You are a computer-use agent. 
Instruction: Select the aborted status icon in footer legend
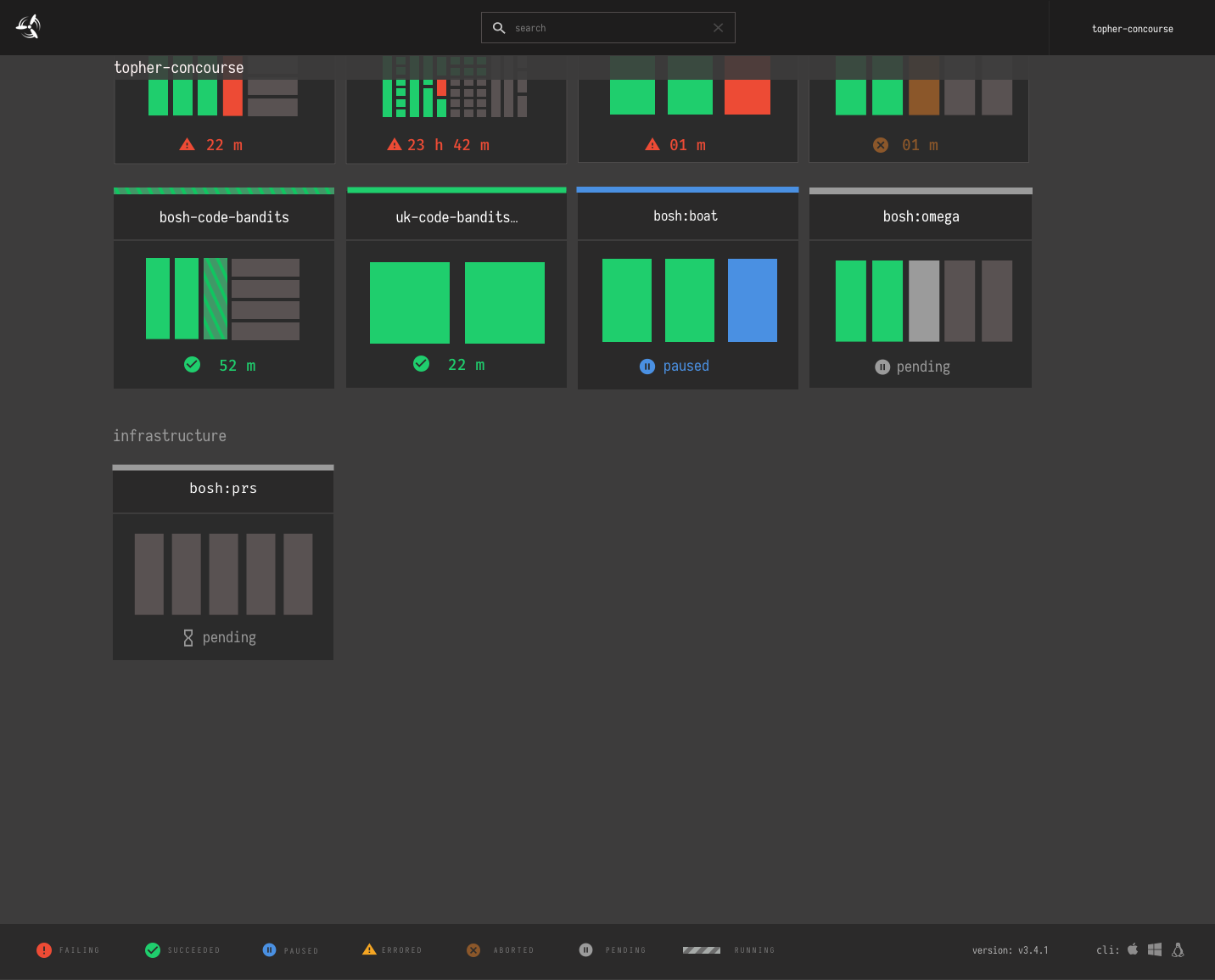(x=473, y=950)
